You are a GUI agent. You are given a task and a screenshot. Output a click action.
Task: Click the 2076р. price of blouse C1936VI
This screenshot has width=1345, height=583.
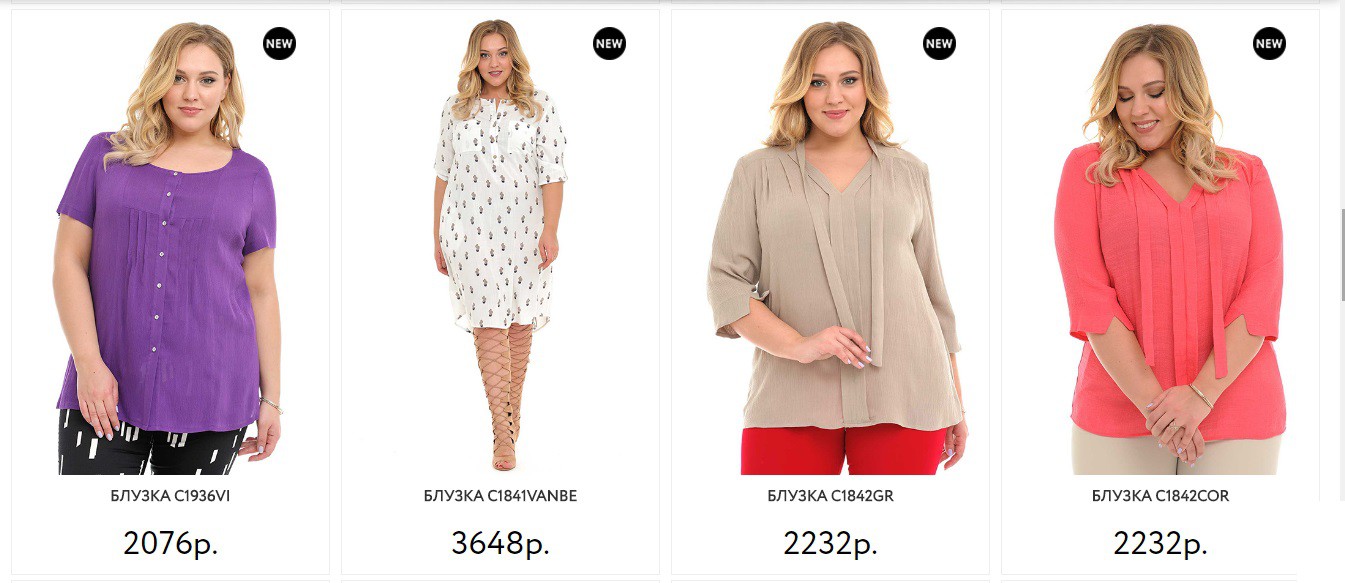(171, 543)
